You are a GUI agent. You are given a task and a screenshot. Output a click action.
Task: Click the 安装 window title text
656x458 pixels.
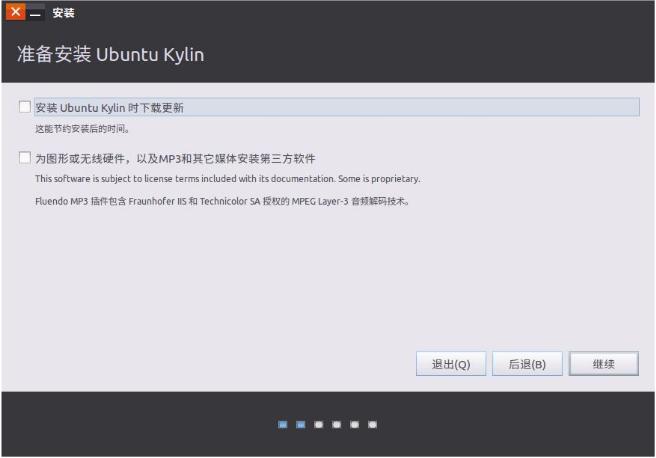tap(63, 14)
